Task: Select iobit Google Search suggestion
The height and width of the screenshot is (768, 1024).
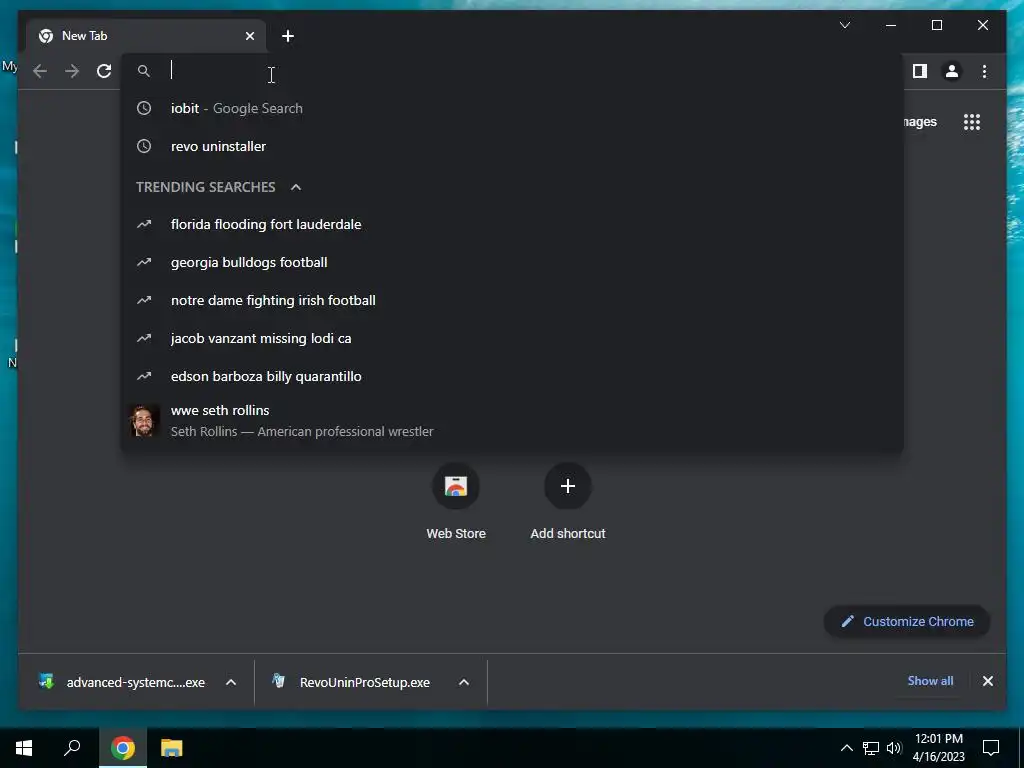Action: coord(512,108)
